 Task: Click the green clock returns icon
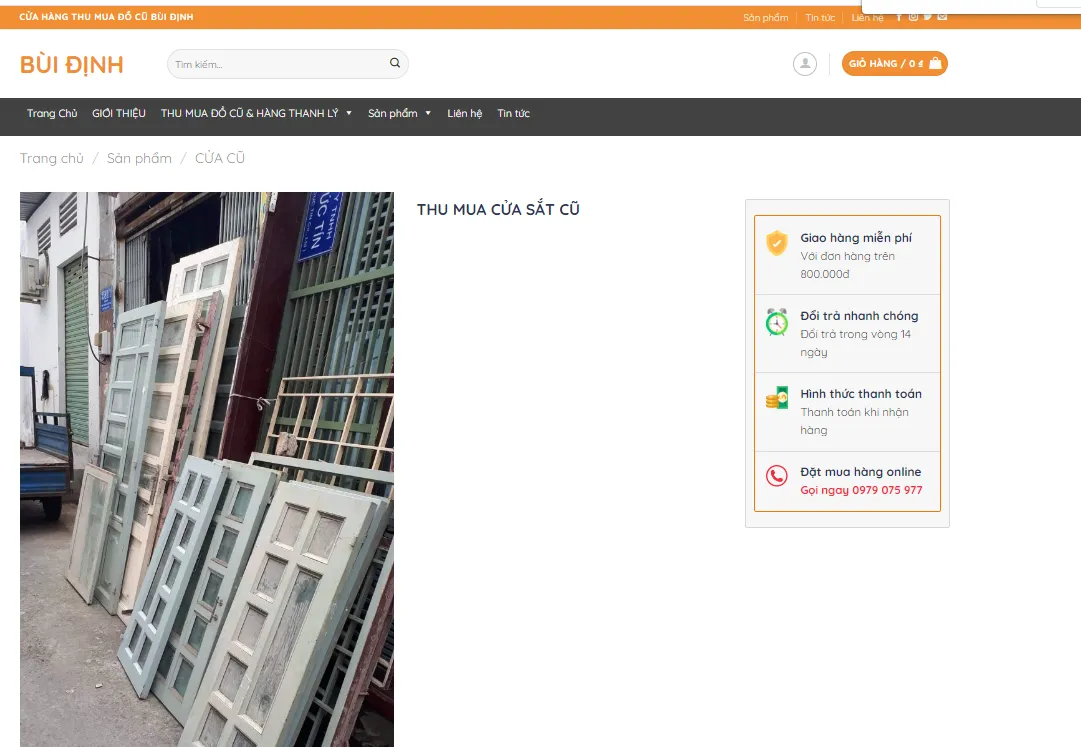click(x=777, y=322)
